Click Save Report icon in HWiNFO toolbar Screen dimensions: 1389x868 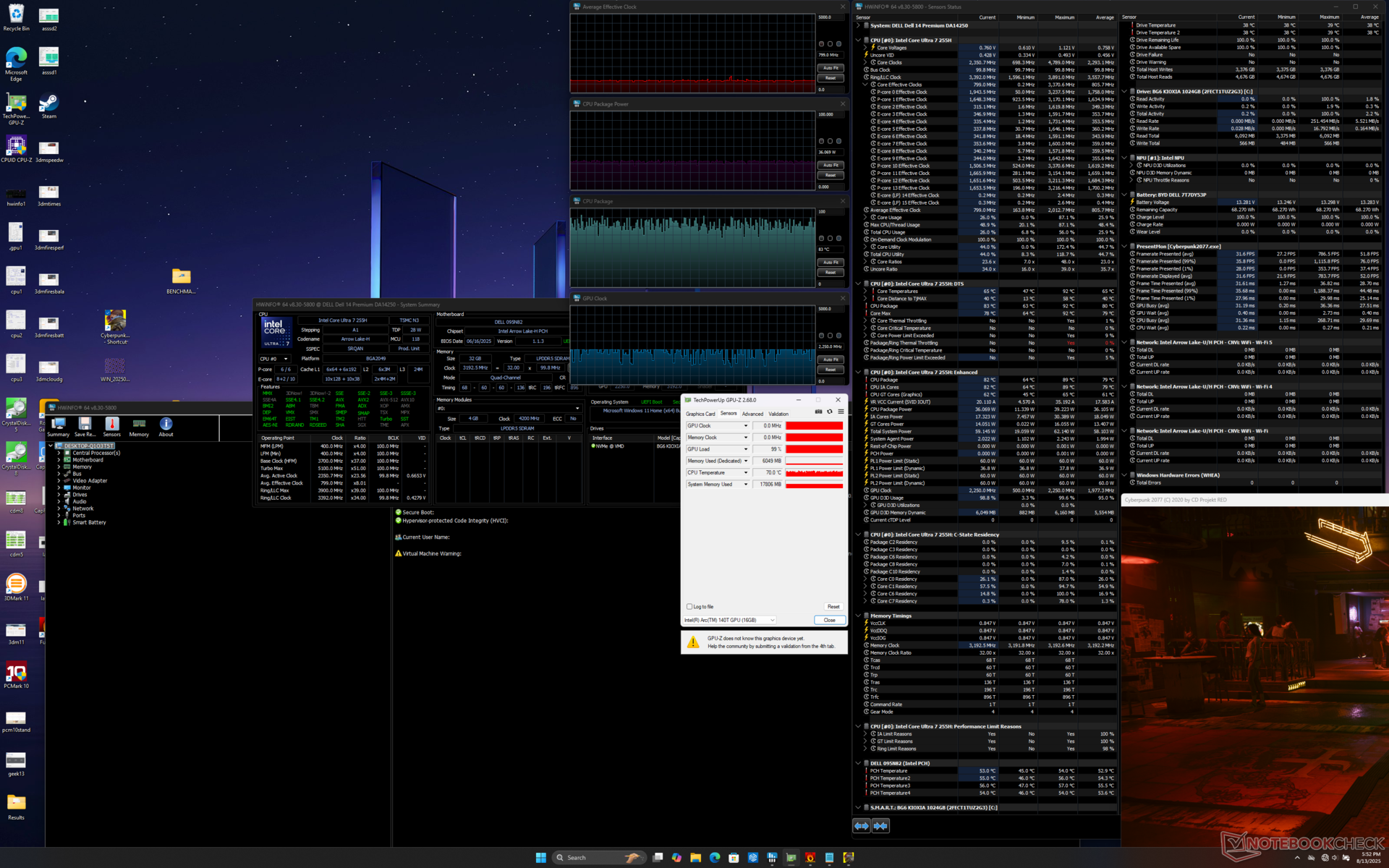click(85, 427)
